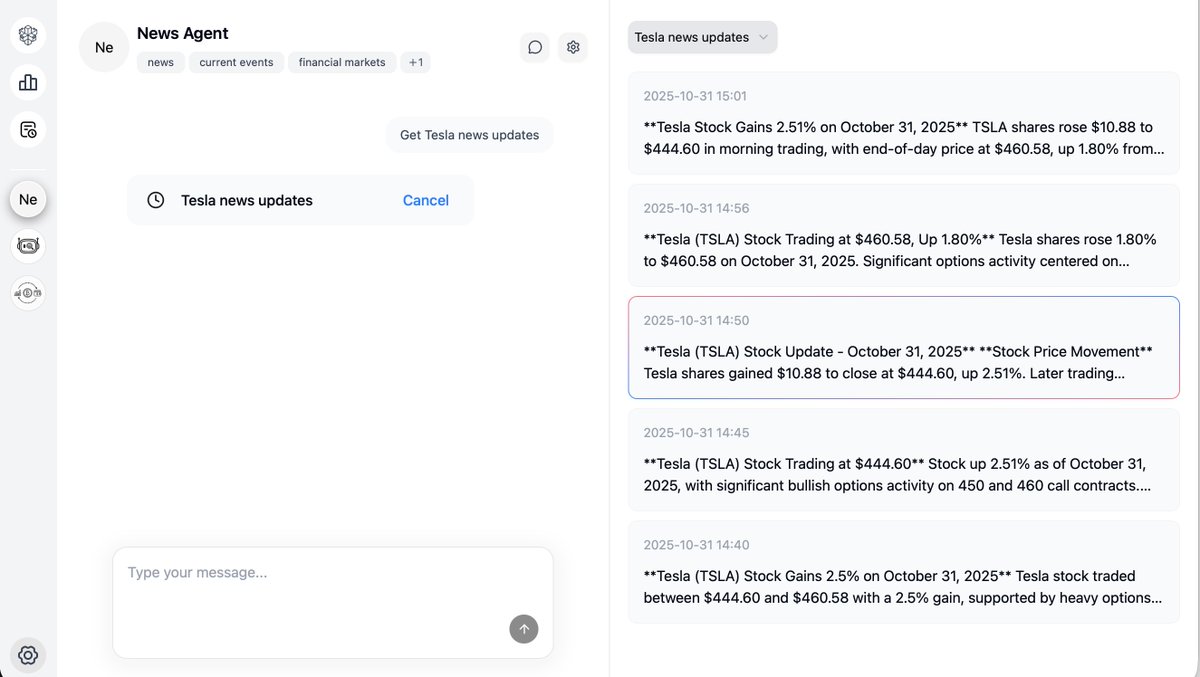The image size is (1200, 677).
Task: Select the robot search agent in sidebar
Action: 27,245
